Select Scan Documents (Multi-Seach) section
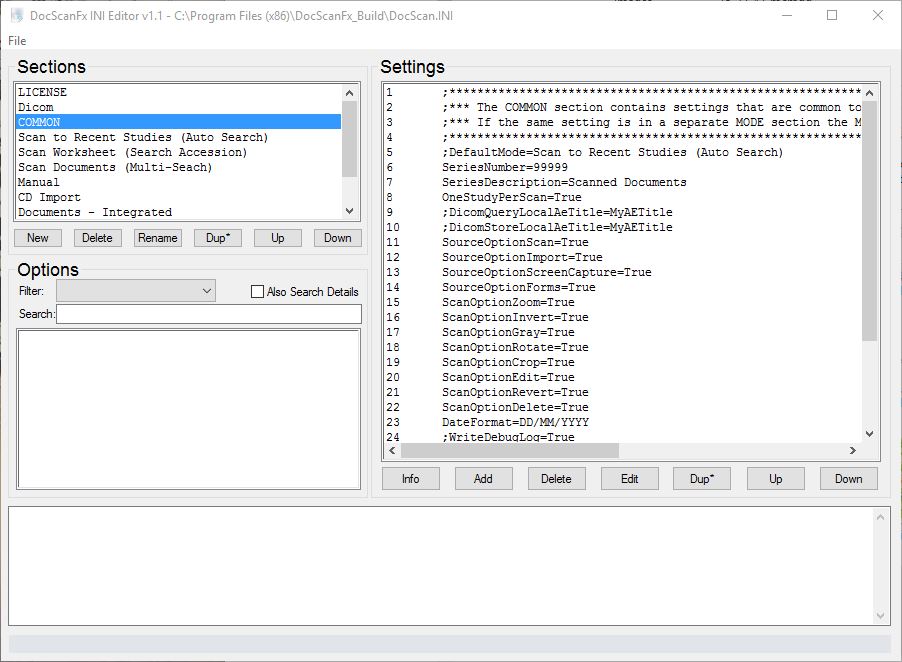This screenshot has height=662, width=902. pos(178,167)
